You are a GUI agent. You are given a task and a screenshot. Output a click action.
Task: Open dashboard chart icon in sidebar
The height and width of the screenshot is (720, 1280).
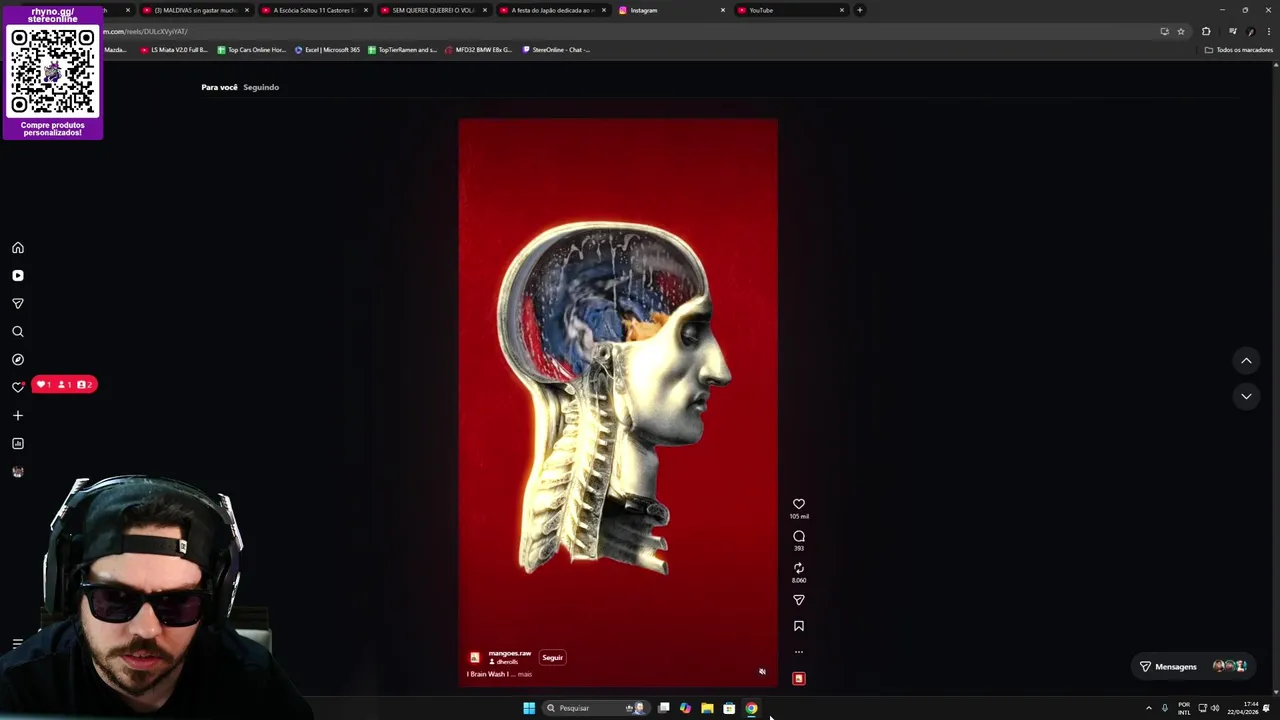click(x=18, y=444)
